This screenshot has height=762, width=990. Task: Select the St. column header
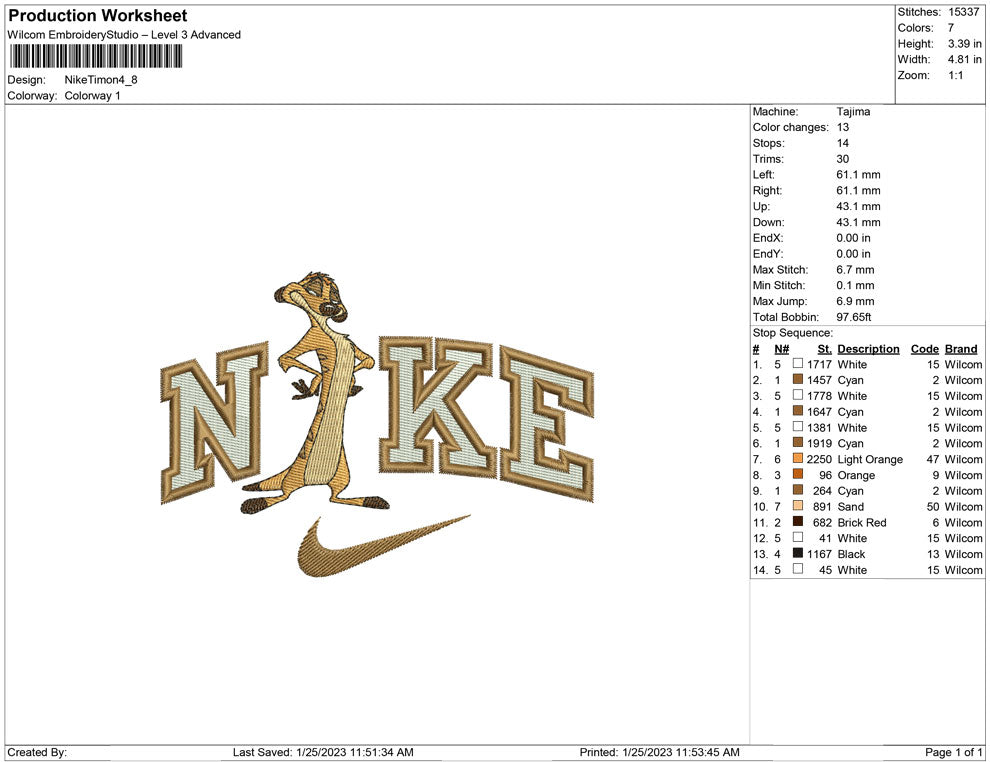tap(825, 349)
